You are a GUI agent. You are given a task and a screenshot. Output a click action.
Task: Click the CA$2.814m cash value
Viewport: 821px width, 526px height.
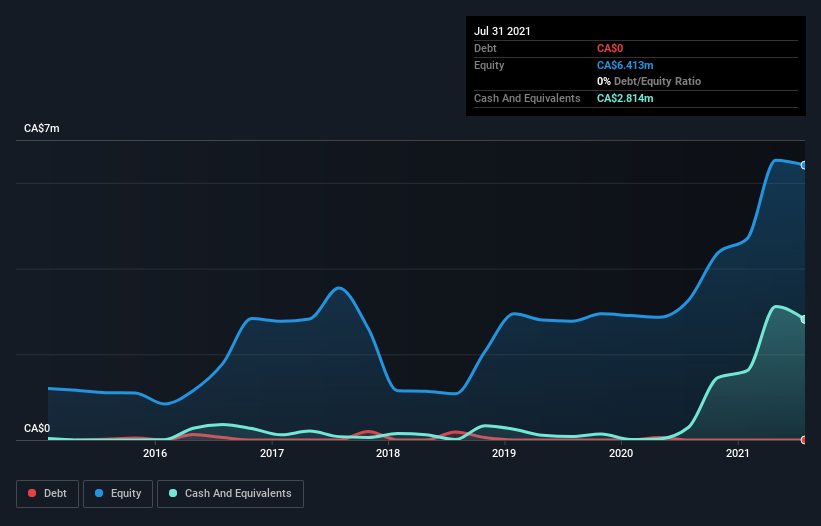[x=625, y=98]
